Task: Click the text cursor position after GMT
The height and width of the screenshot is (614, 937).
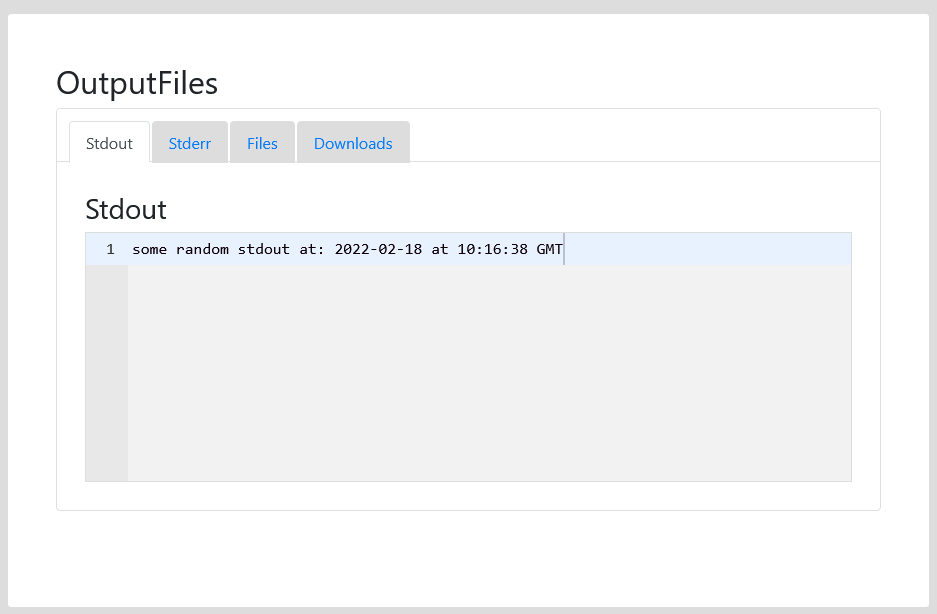Action: (x=564, y=249)
